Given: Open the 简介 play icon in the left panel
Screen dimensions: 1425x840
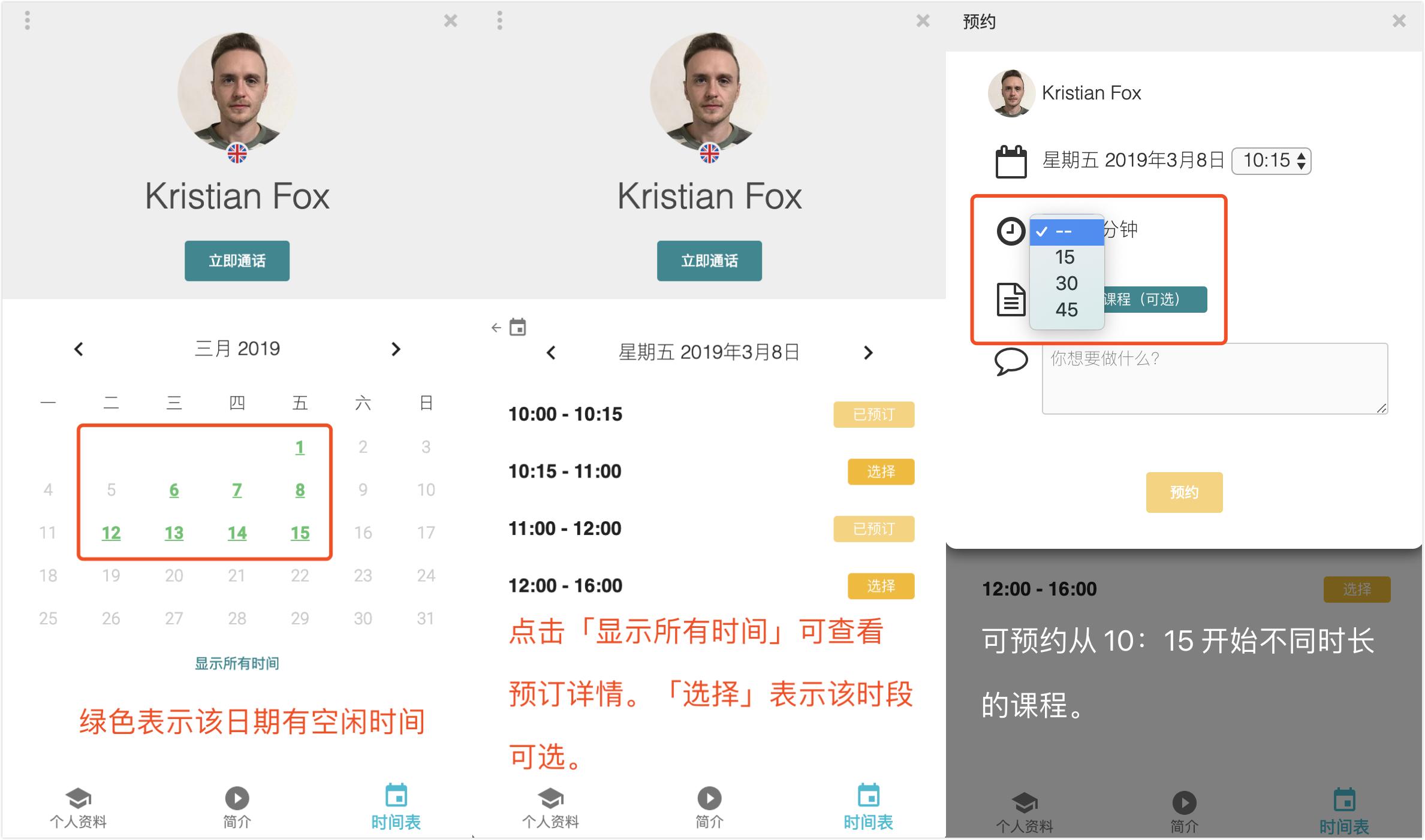Looking at the screenshot, I should click(237, 799).
